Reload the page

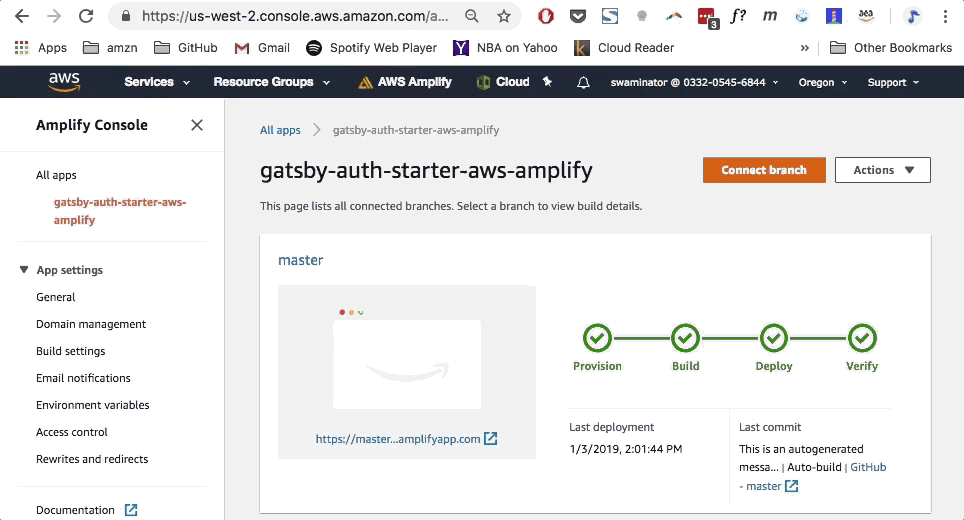coord(86,16)
